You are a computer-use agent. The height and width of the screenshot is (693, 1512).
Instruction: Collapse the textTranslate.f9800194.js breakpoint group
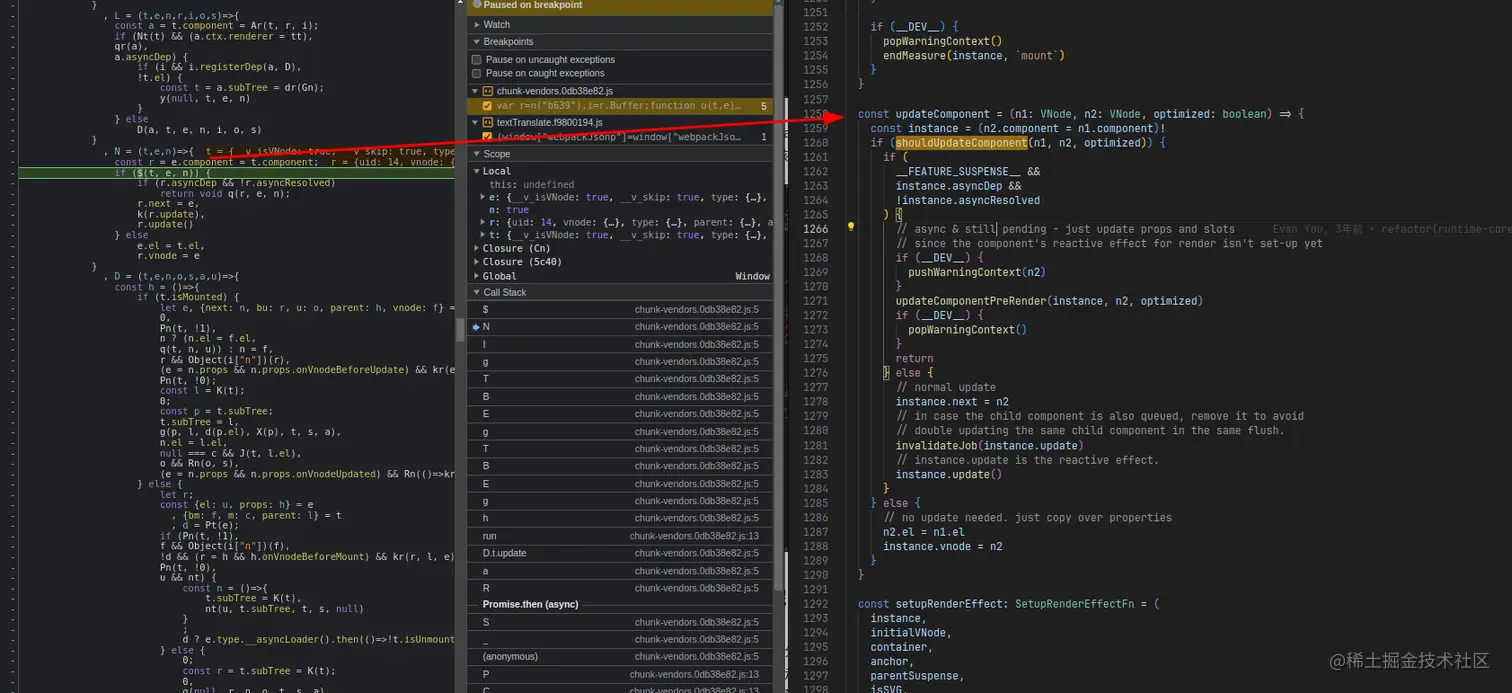(475, 122)
